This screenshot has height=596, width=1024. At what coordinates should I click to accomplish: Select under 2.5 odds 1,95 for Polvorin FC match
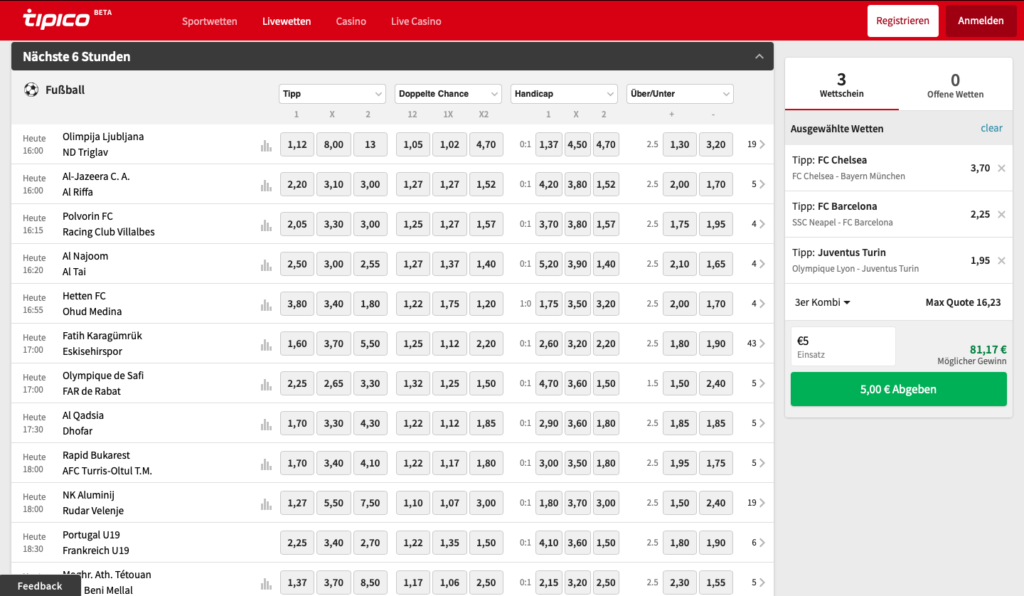[716, 224]
